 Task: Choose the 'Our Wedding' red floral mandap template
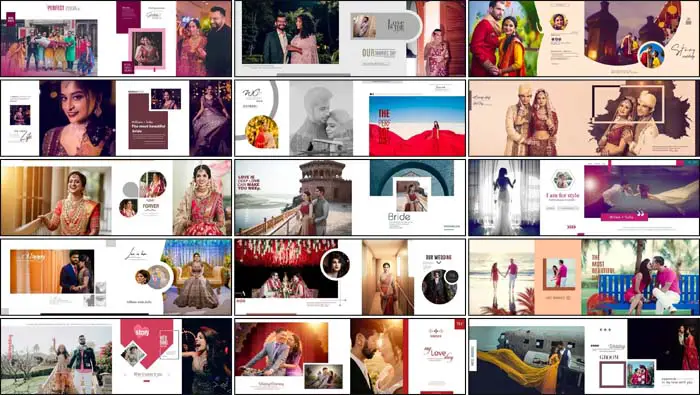click(x=350, y=277)
